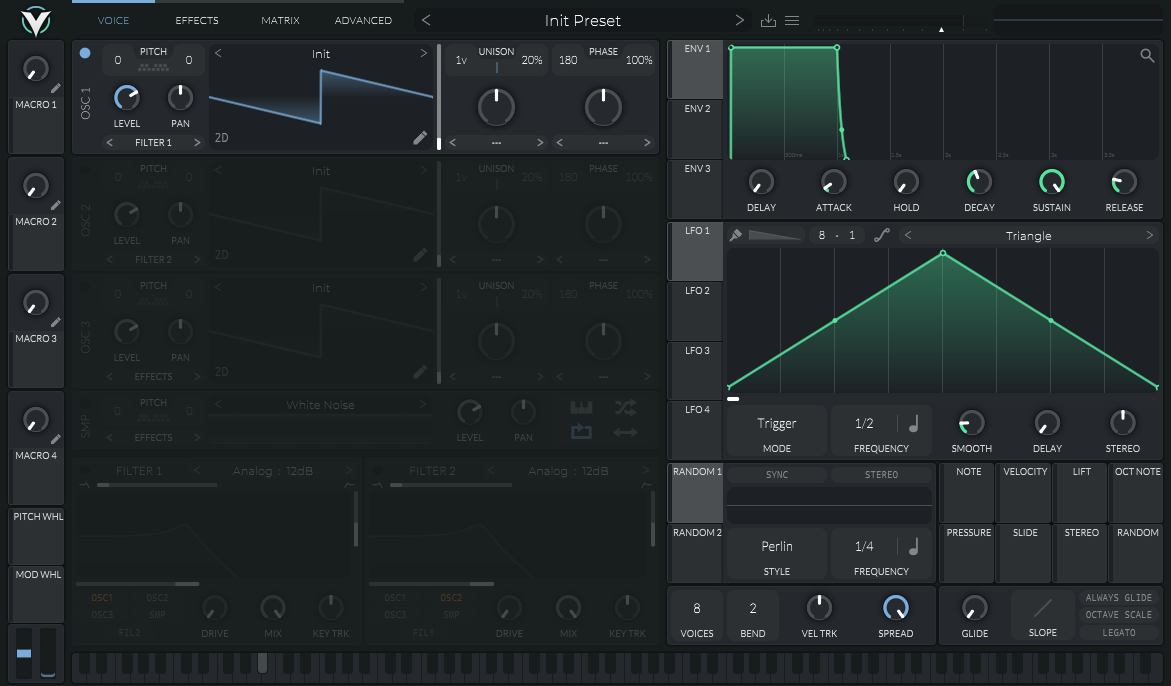Image resolution: width=1171 pixels, height=686 pixels.
Task: Click the Macro 1 edit pencil icon
Action: (56, 88)
